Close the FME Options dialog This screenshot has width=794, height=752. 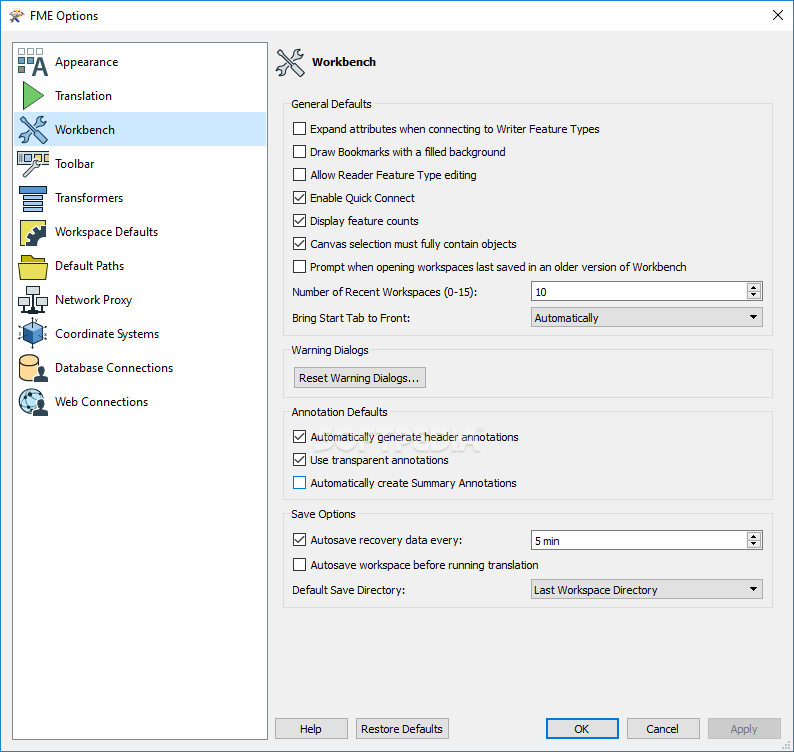[x=778, y=15]
